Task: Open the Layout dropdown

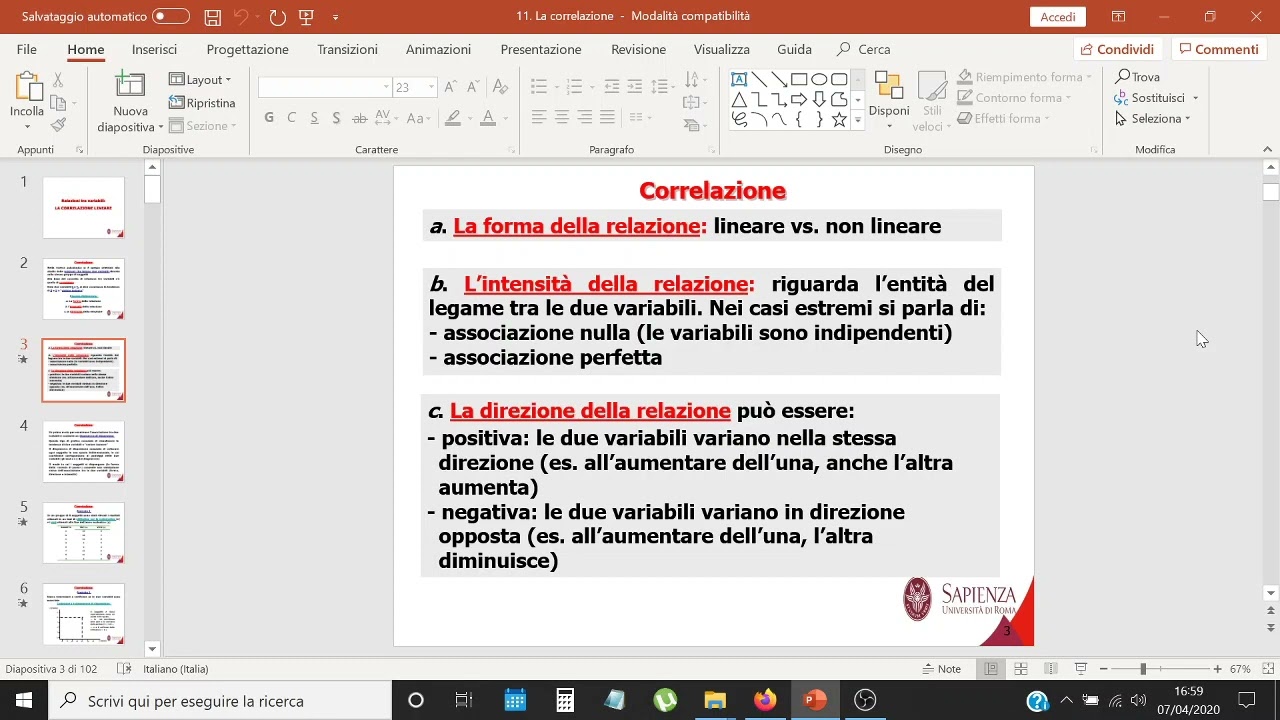Action: tap(201, 79)
